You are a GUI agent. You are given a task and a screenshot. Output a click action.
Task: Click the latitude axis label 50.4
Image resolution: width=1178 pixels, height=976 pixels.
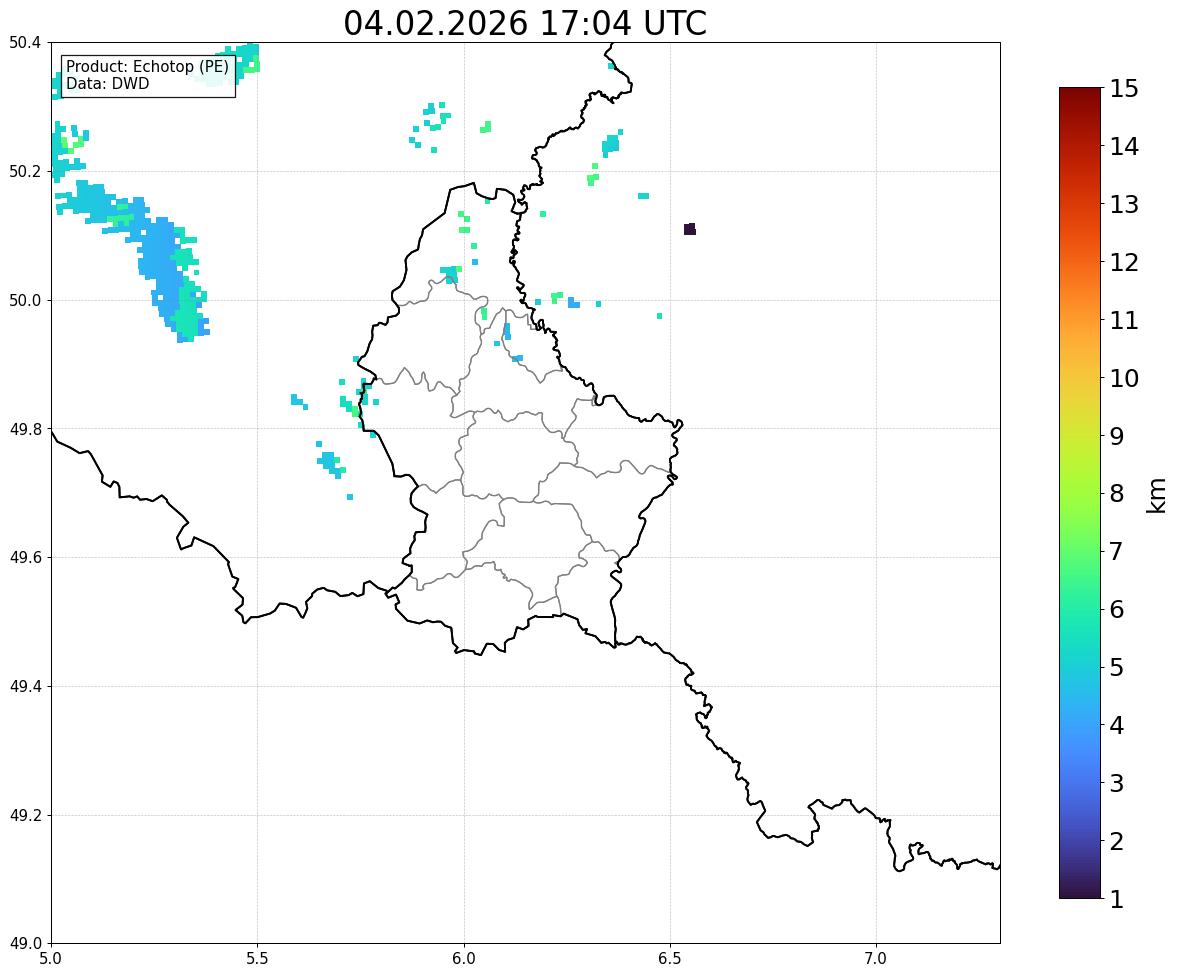tap(26, 43)
